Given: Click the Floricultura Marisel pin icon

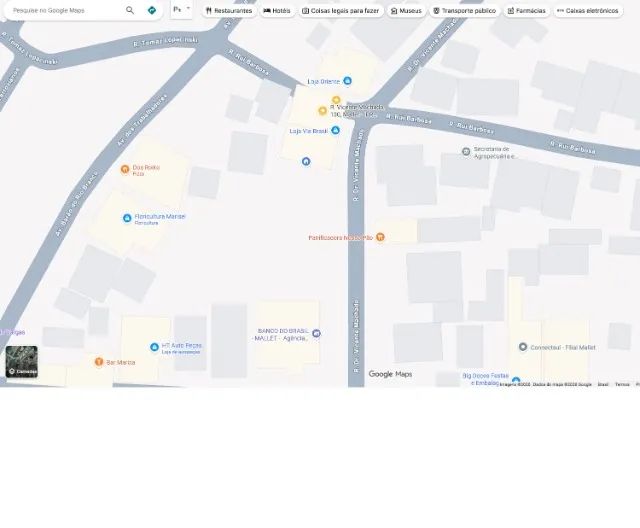Looking at the screenshot, I should pos(127,218).
